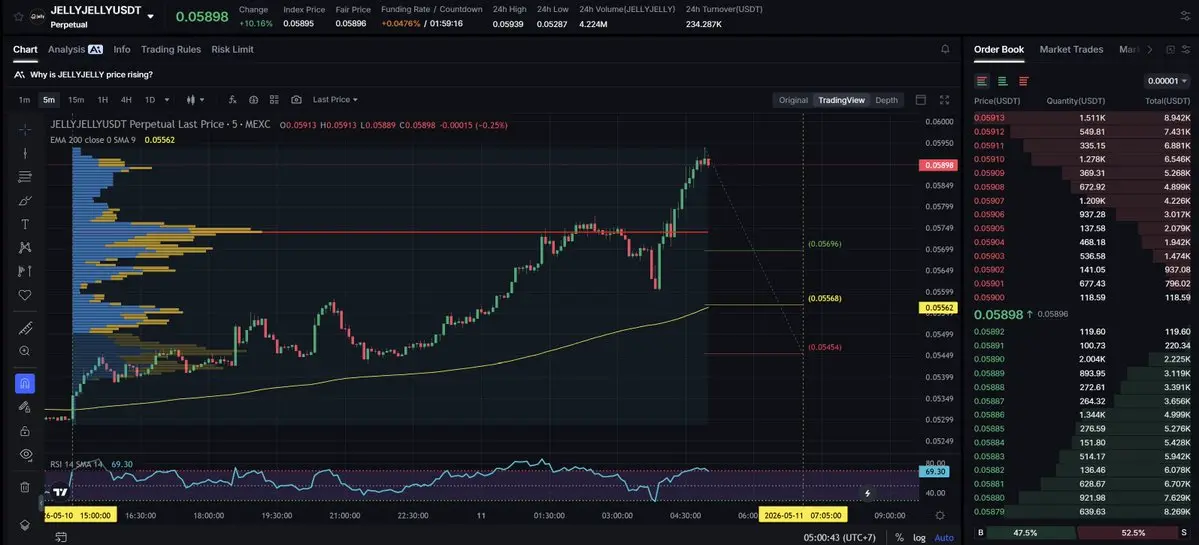Select the ruler measure tool
1199x545 pixels.
click(x=24, y=328)
